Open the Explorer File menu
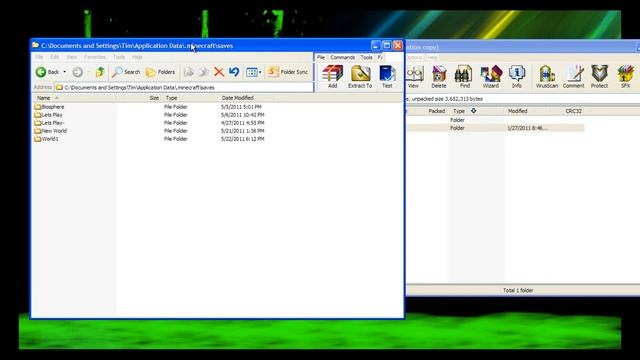The width and height of the screenshot is (640, 360). click(39, 57)
